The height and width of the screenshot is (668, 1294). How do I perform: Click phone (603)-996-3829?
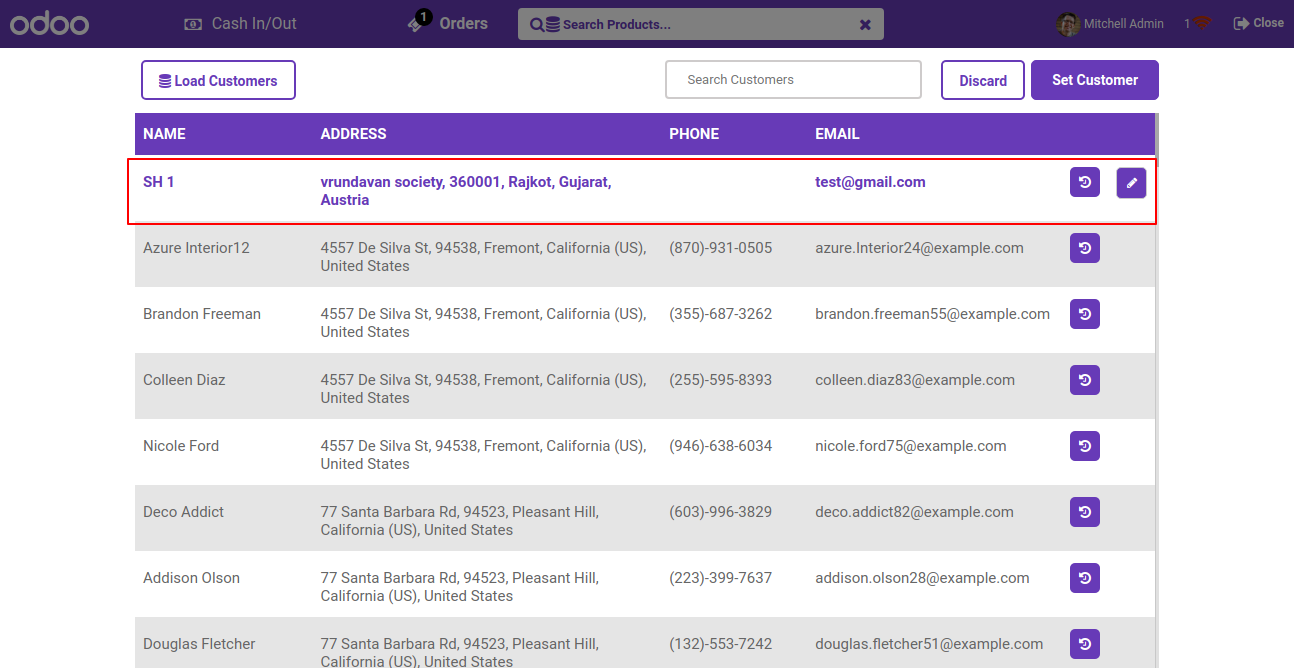pyautogui.click(x=720, y=512)
